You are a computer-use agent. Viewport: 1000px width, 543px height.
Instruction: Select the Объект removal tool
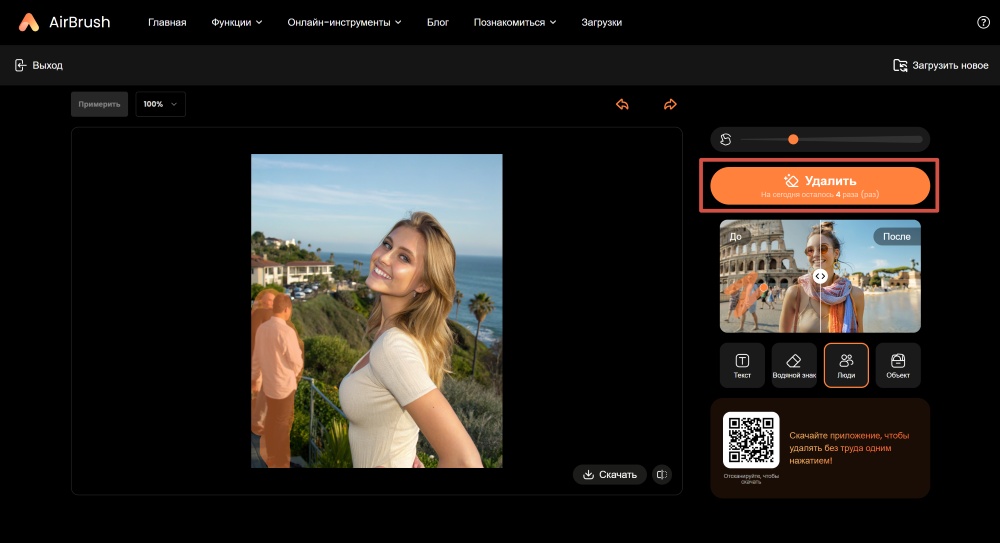tap(897, 365)
